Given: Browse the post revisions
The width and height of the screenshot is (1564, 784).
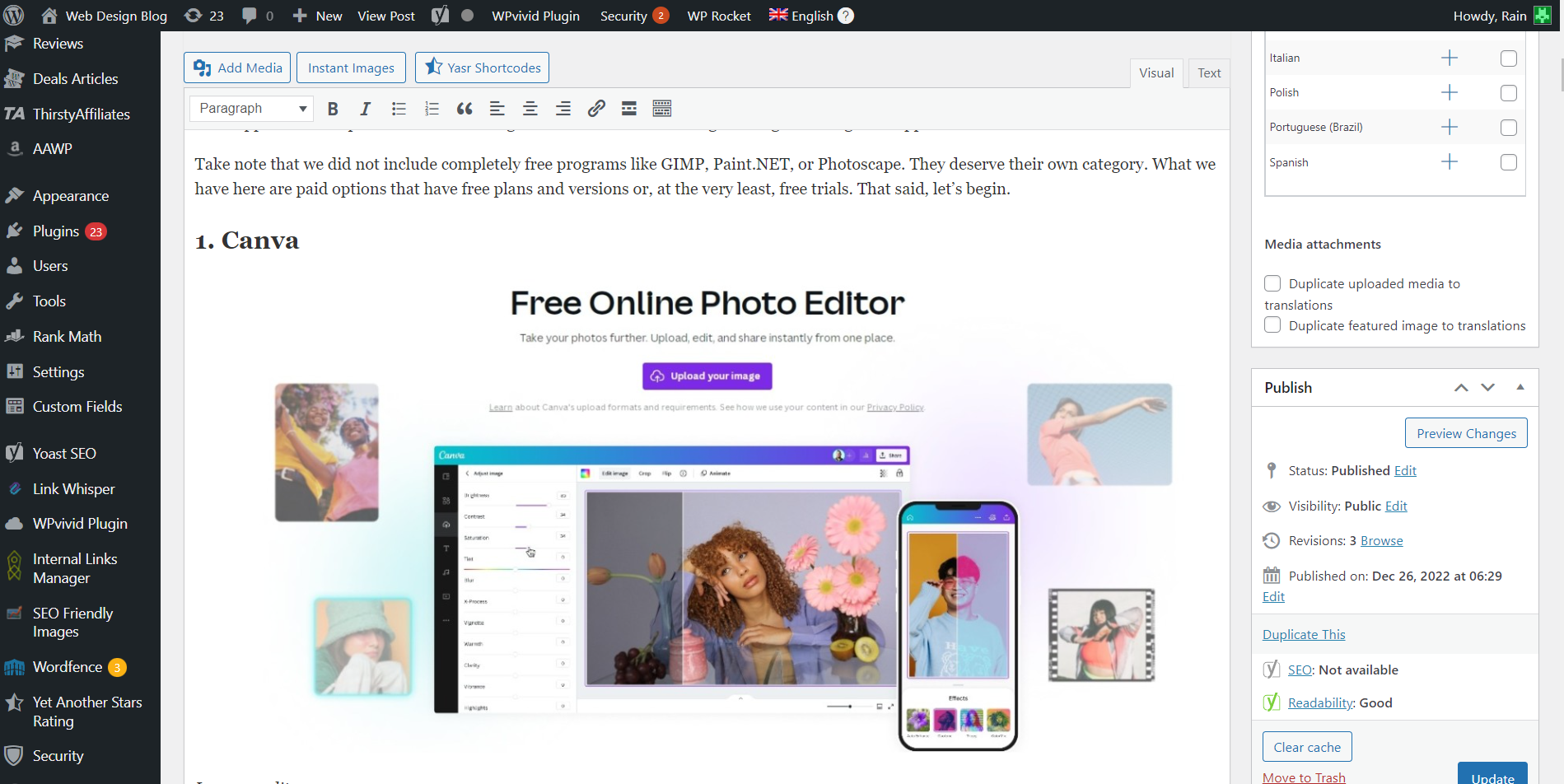Looking at the screenshot, I should (1382, 541).
